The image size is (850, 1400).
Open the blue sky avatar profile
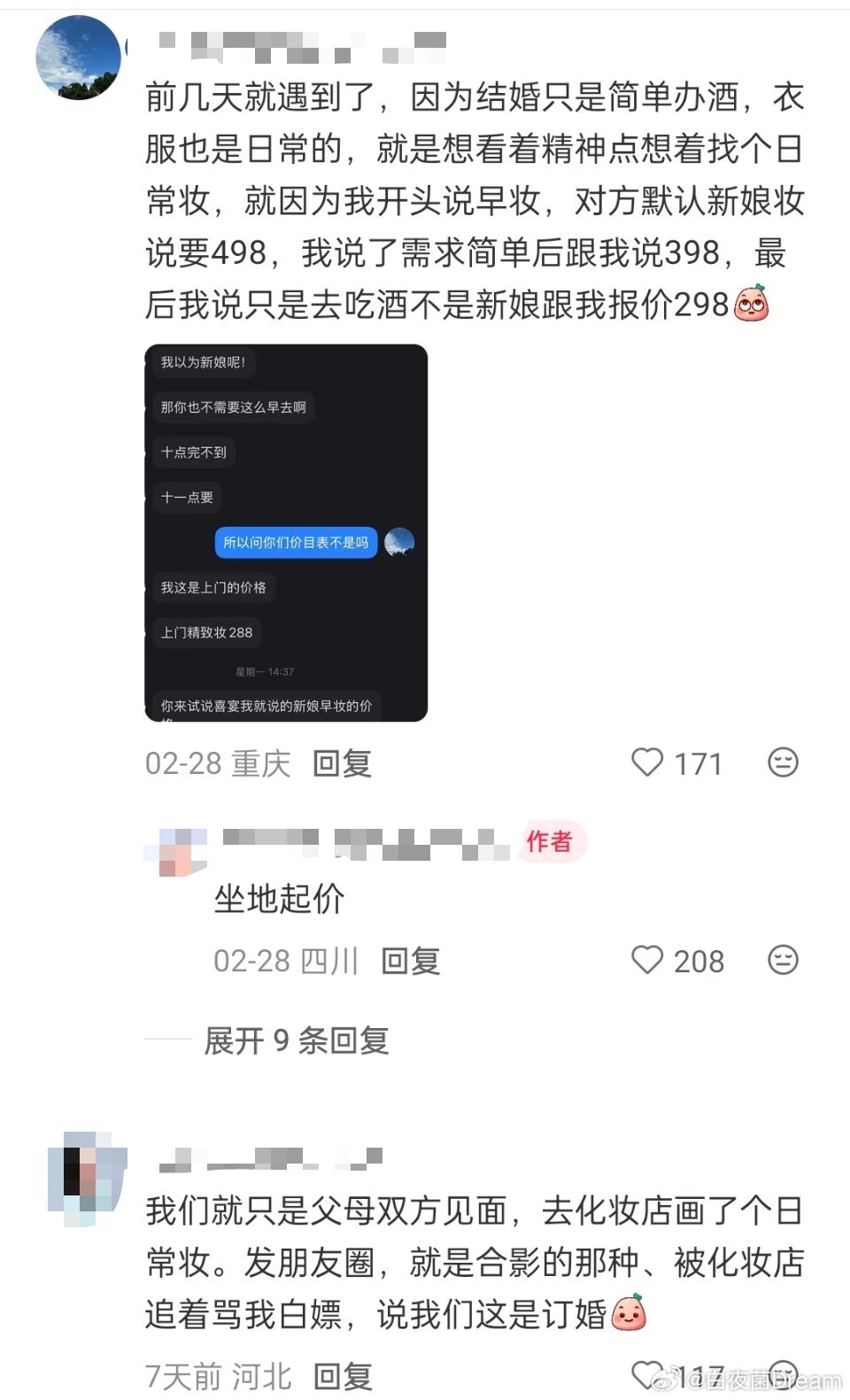pos(78,57)
